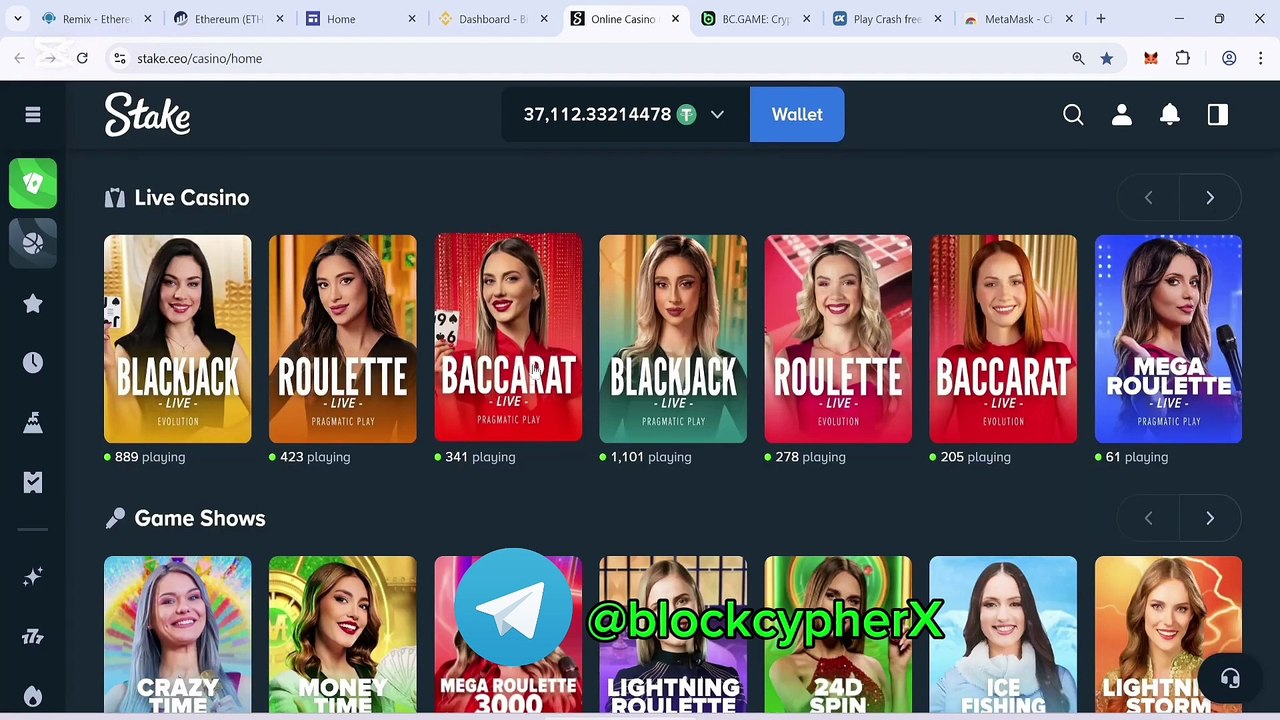Open 24D Spin game show

point(838,635)
